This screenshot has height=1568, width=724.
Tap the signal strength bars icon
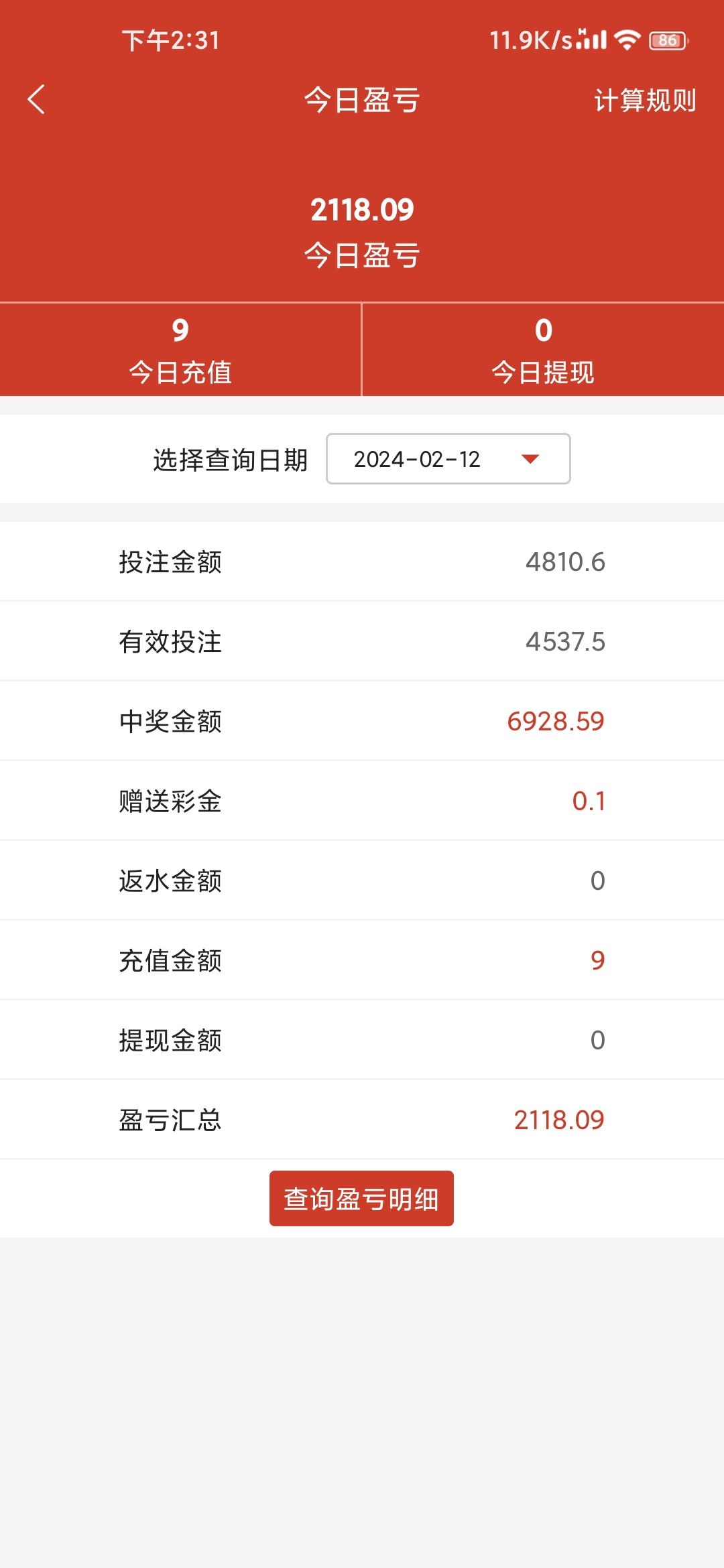tap(592, 40)
